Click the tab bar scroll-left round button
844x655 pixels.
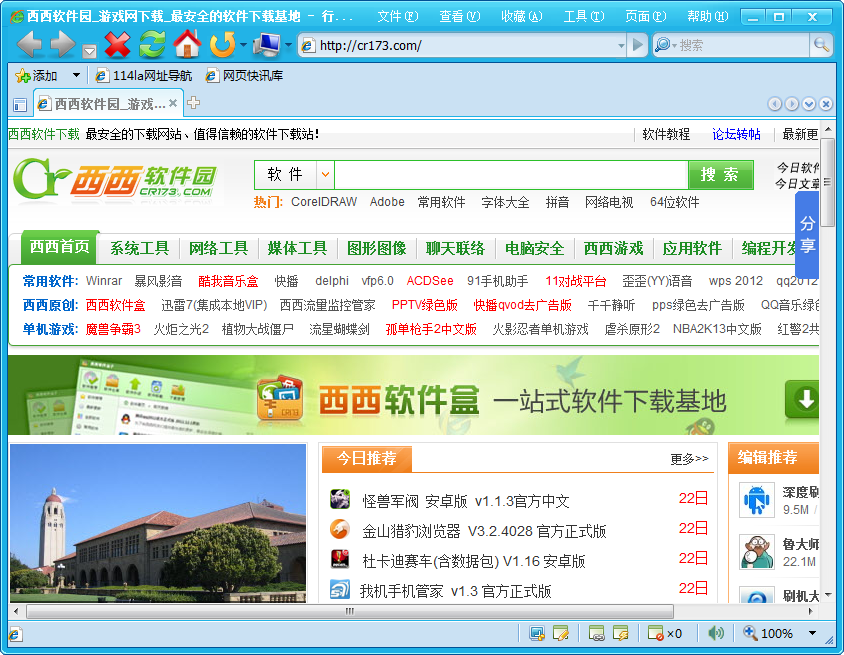click(775, 104)
